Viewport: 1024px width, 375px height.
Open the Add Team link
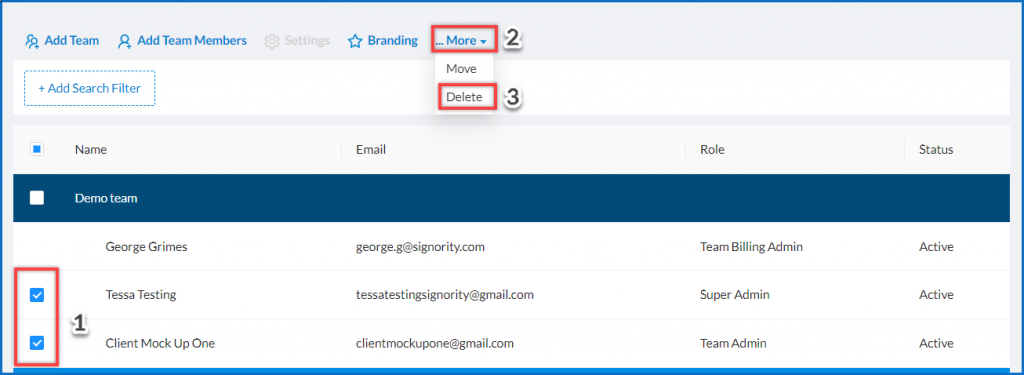72,41
